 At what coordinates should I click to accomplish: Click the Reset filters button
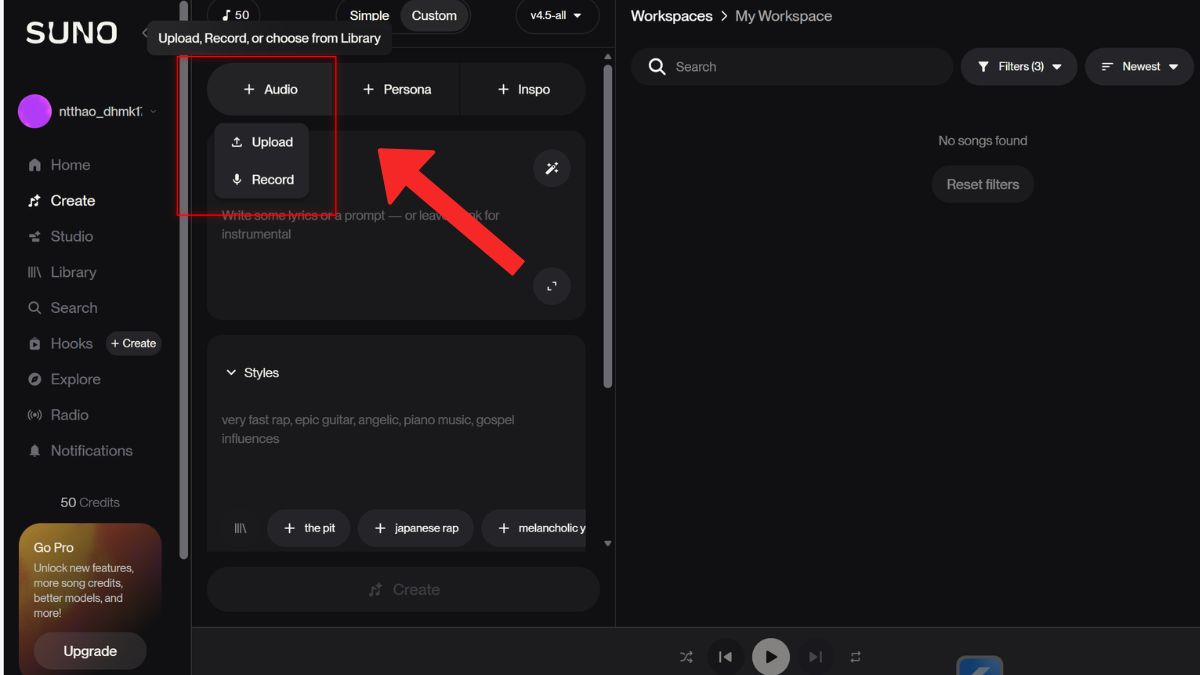point(982,185)
